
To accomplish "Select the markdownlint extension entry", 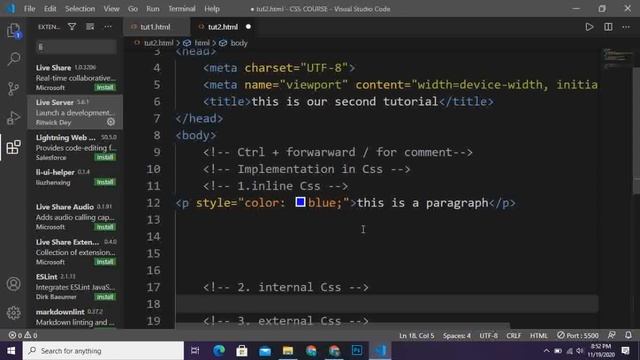I will (75, 317).
